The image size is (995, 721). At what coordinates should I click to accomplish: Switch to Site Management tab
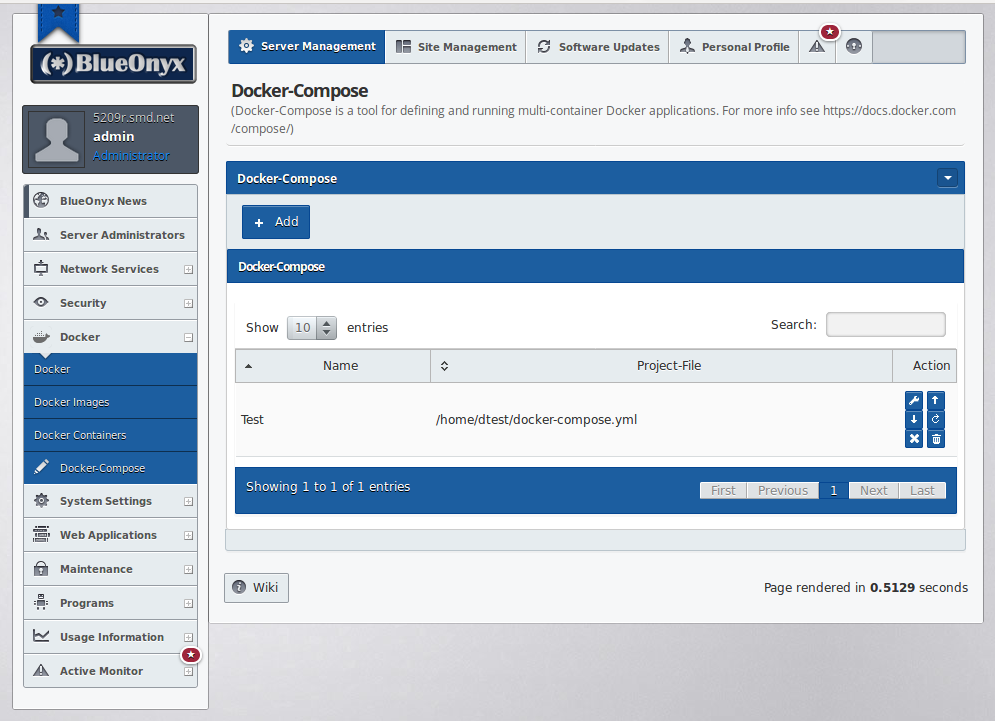coord(456,46)
